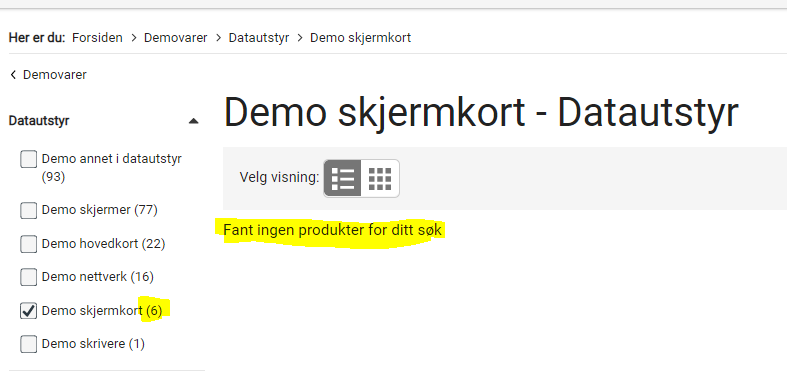Click the Demo skjermkort (6) label

tap(102, 311)
